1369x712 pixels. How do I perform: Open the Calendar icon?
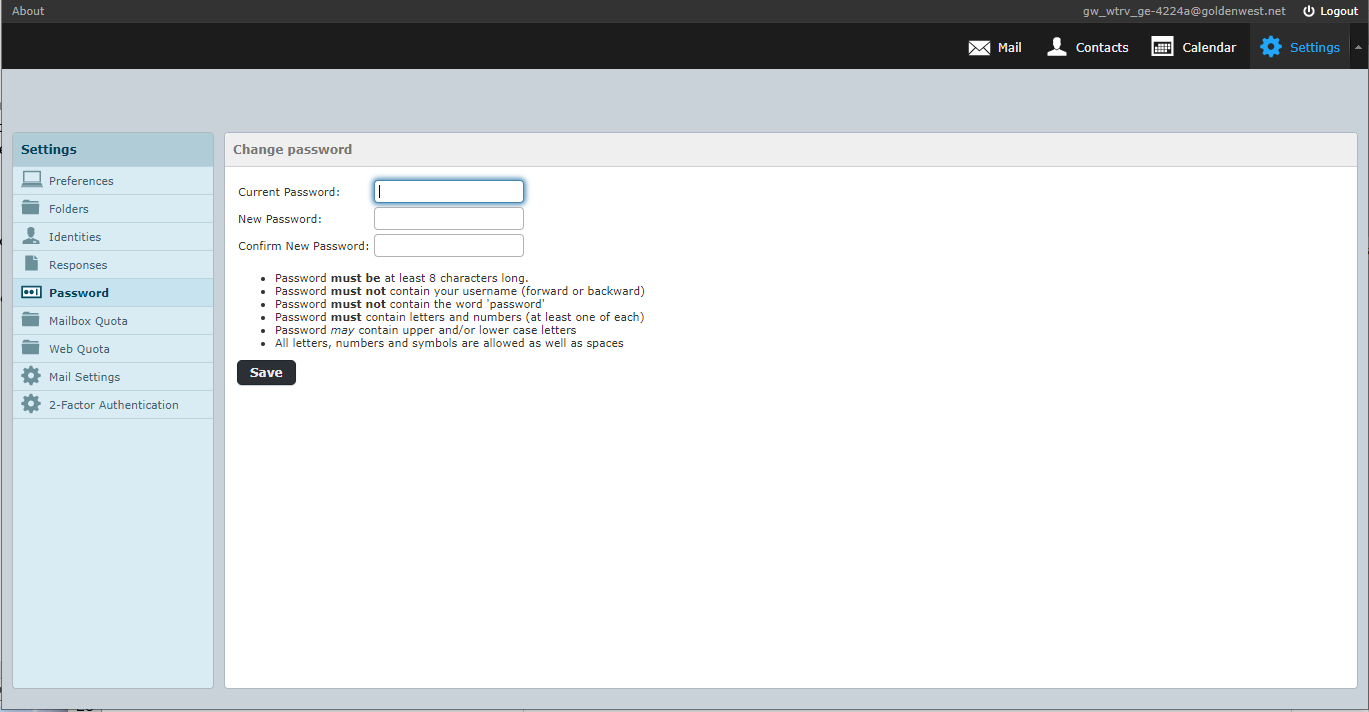point(1161,46)
